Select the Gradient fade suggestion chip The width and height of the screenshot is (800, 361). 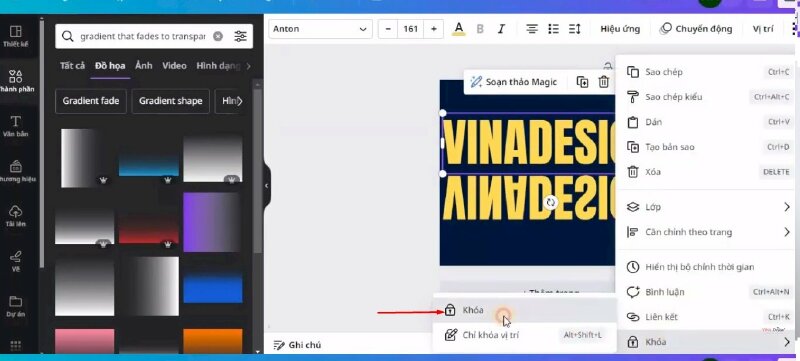click(91, 101)
